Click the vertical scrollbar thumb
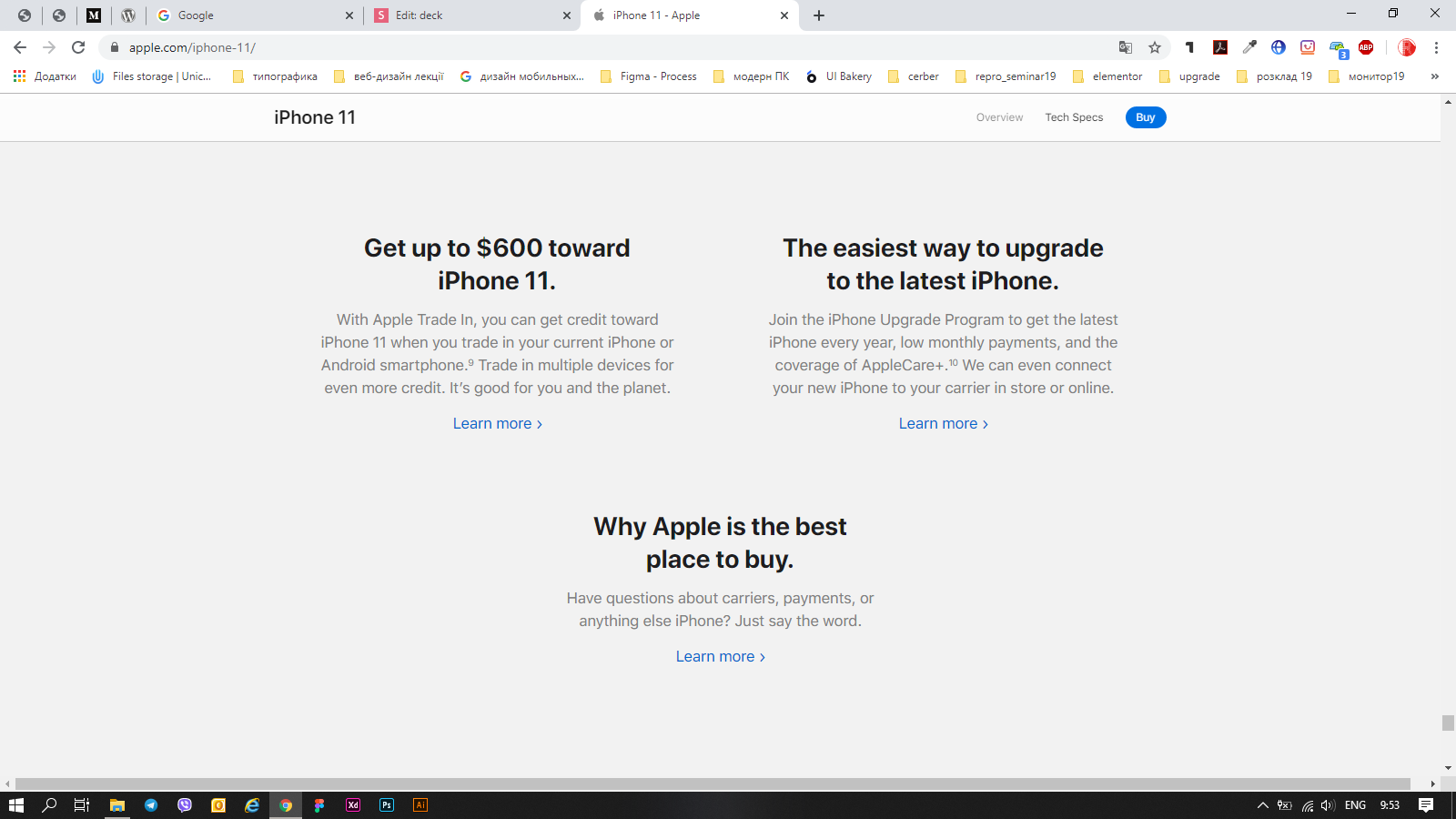Screen dimensions: 1456x819 point(1448,723)
